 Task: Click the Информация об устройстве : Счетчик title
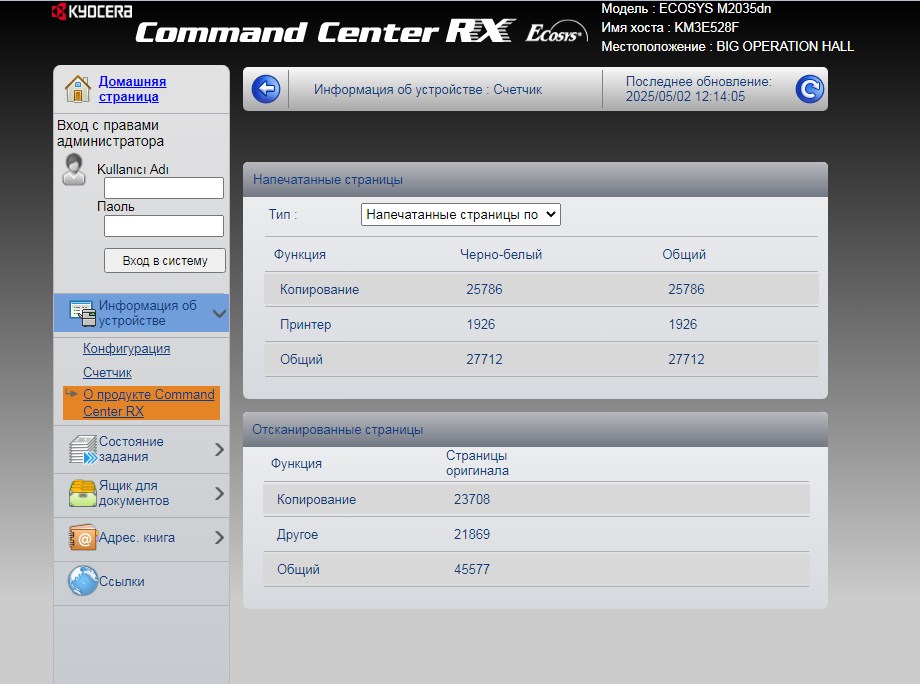pos(428,89)
